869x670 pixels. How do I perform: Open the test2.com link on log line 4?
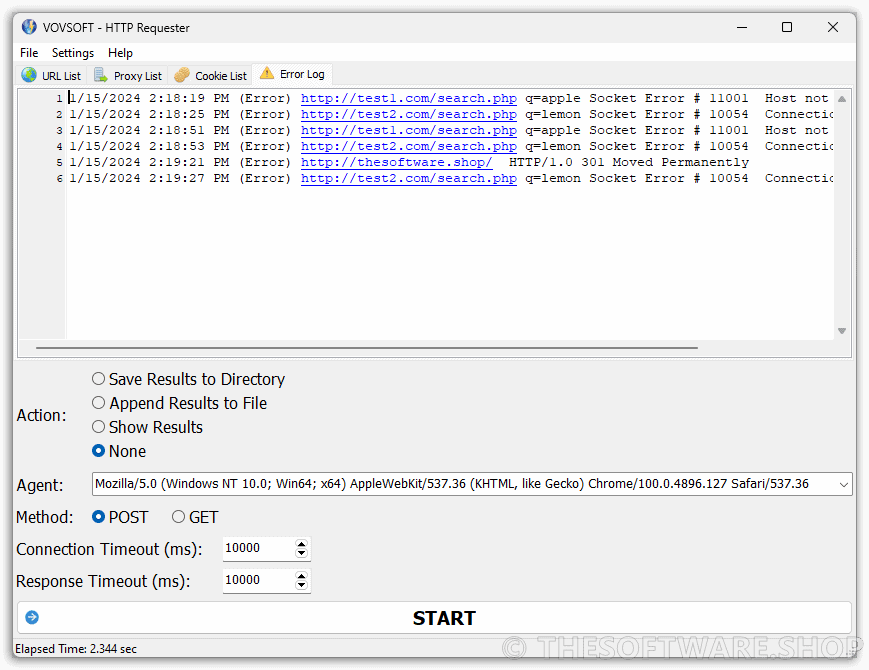(x=409, y=147)
